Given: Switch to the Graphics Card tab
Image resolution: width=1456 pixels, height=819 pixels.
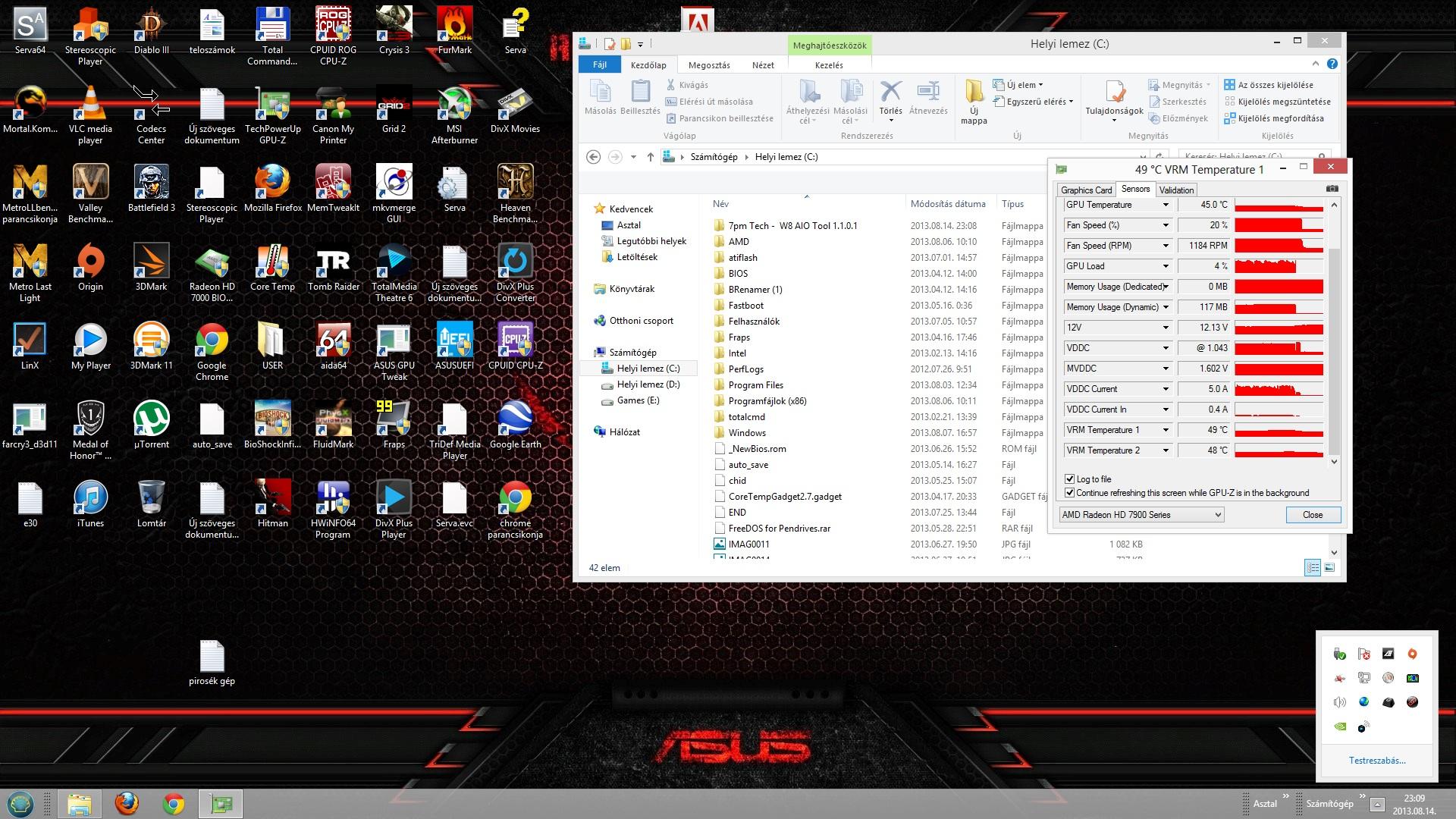Looking at the screenshot, I should (1086, 190).
